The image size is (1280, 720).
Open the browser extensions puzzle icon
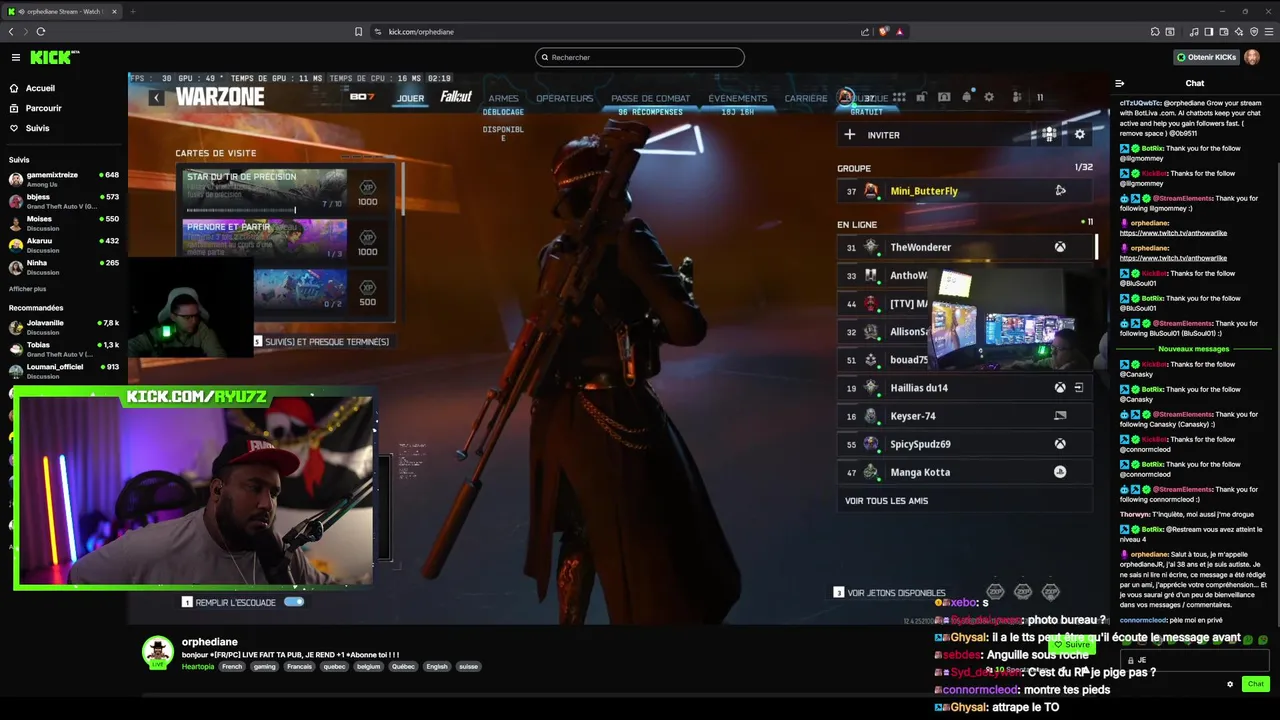pos(1155,31)
